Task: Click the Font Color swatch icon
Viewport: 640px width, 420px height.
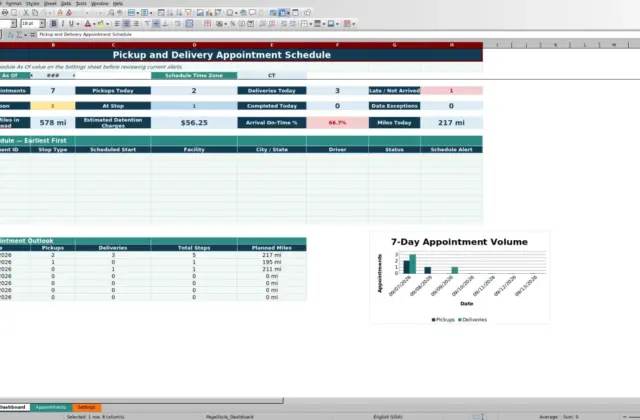Action: click(88, 24)
